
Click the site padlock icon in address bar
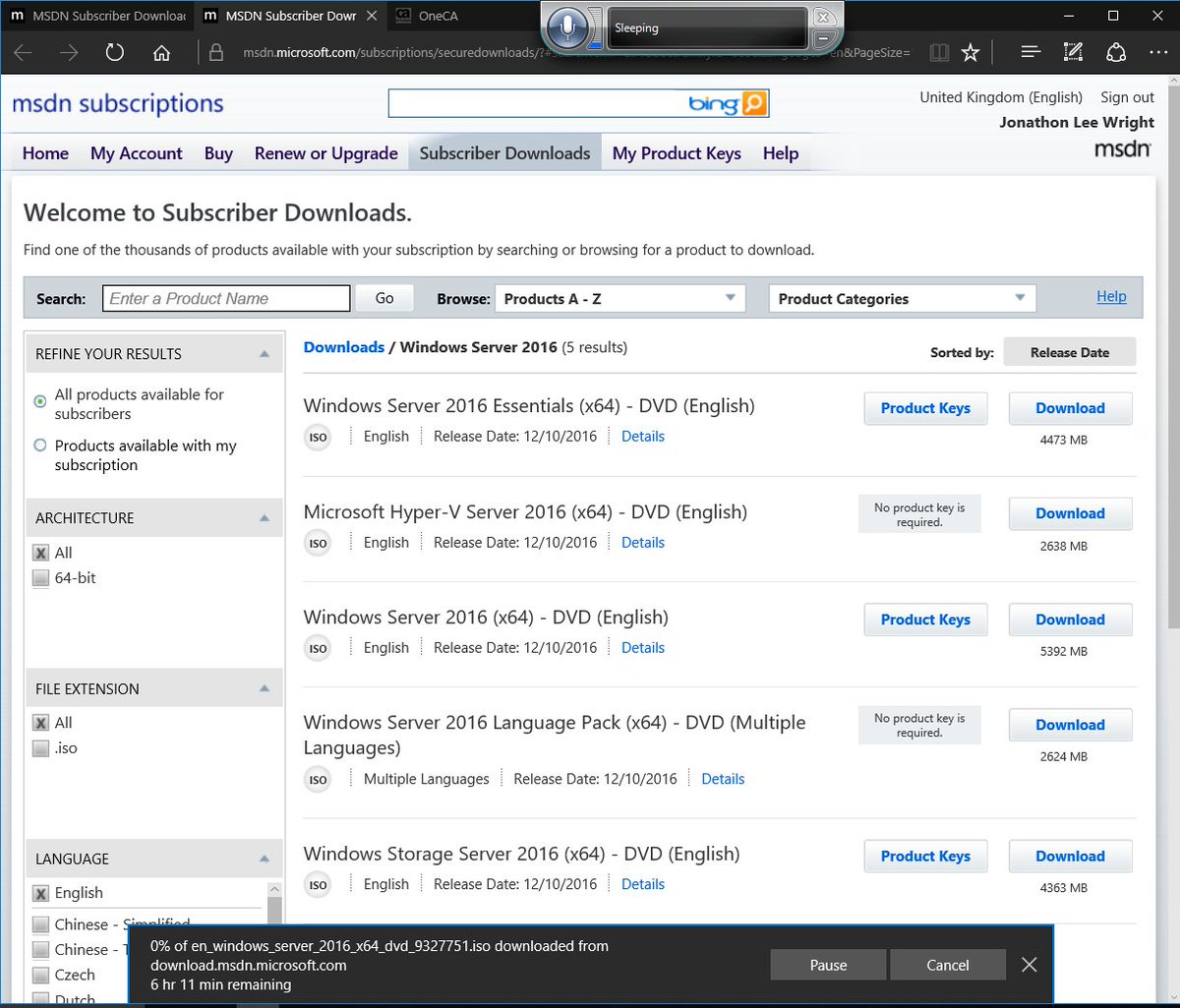point(216,53)
